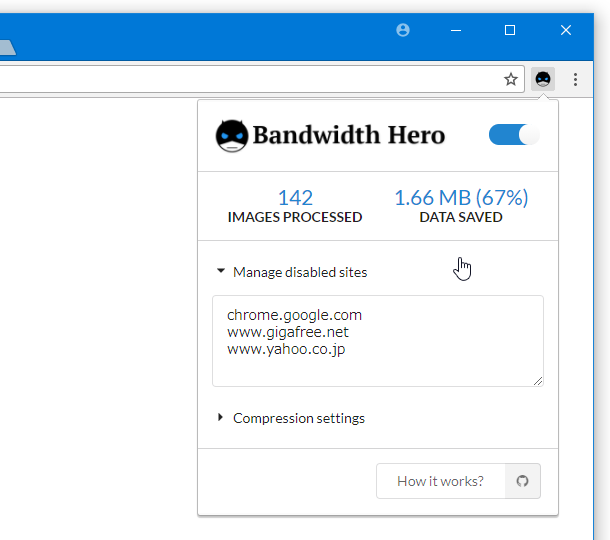Grab the text area resize handle
610x540 pixels.
tap(538, 381)
